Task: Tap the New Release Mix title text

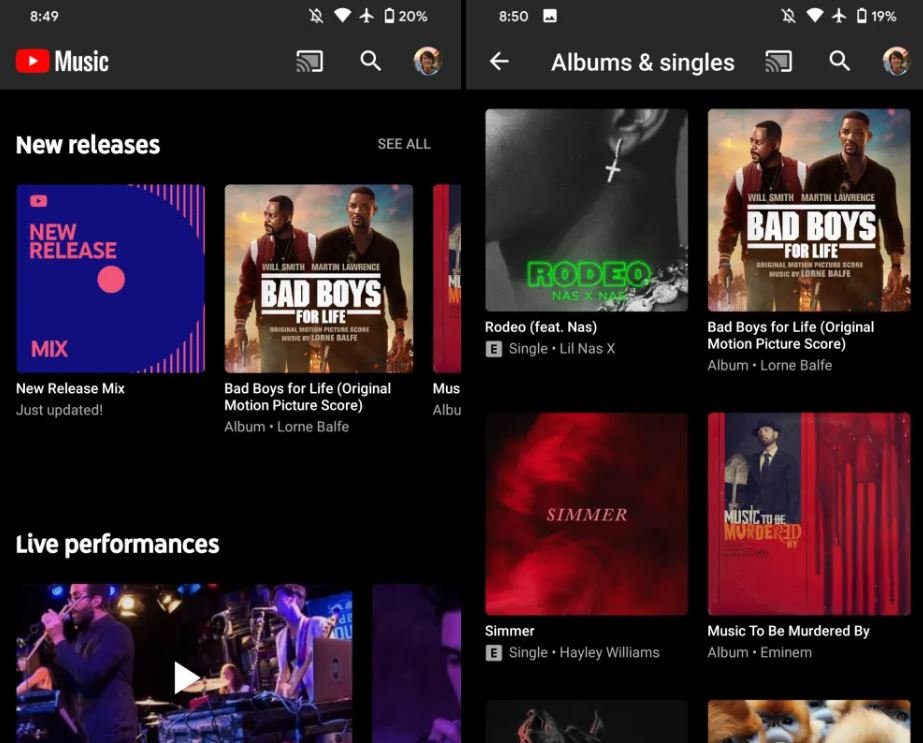Action: [70, 388]
